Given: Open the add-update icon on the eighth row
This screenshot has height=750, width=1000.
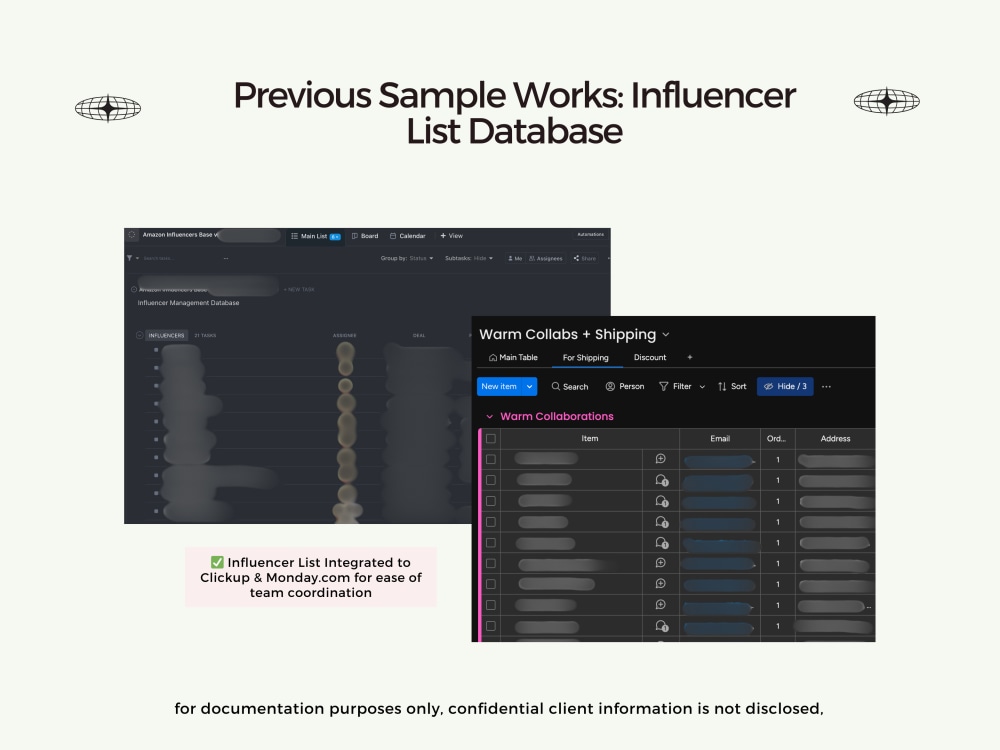Looking at the screenshot, I should tap(661, 605).
